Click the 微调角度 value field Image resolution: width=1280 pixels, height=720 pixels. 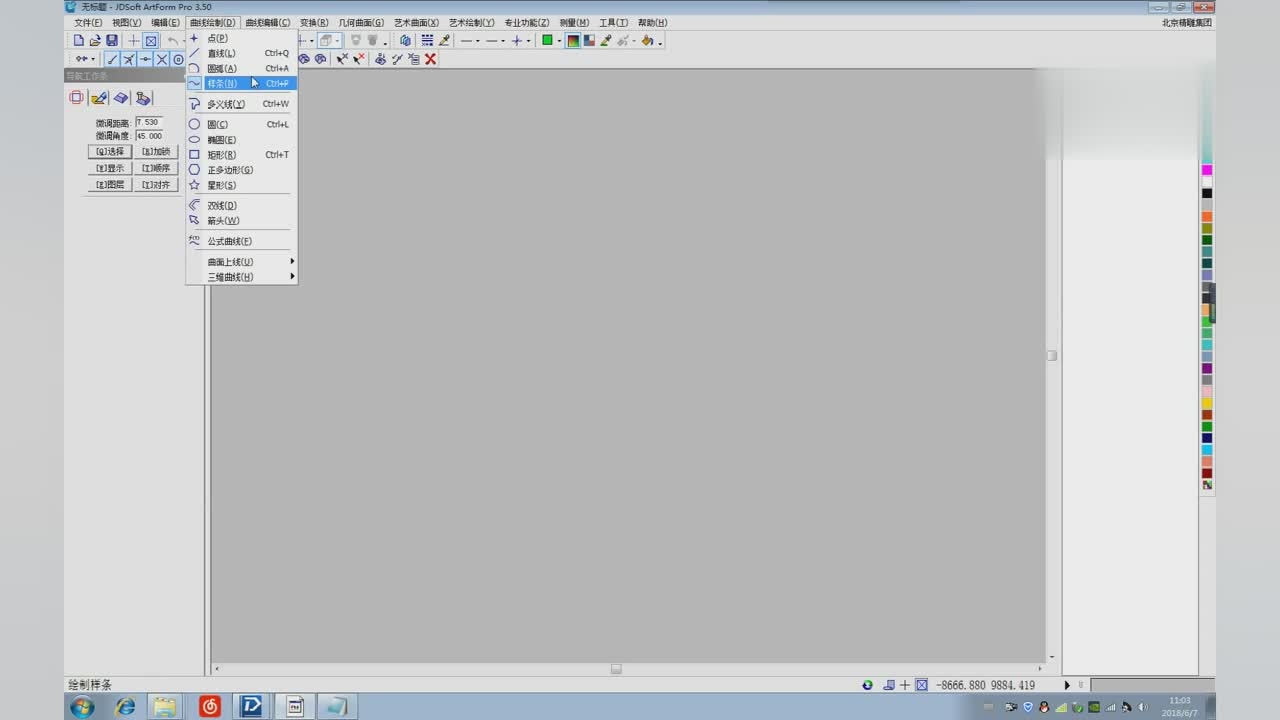148,135
